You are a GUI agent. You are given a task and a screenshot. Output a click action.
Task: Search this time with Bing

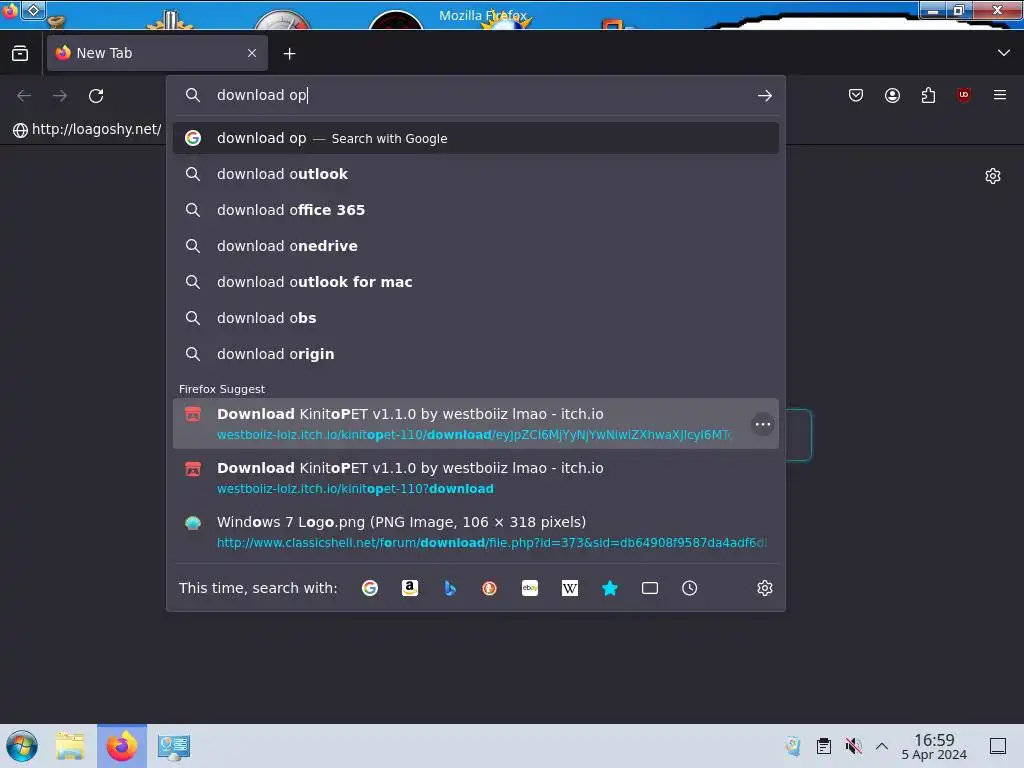(x=450, y=588)
